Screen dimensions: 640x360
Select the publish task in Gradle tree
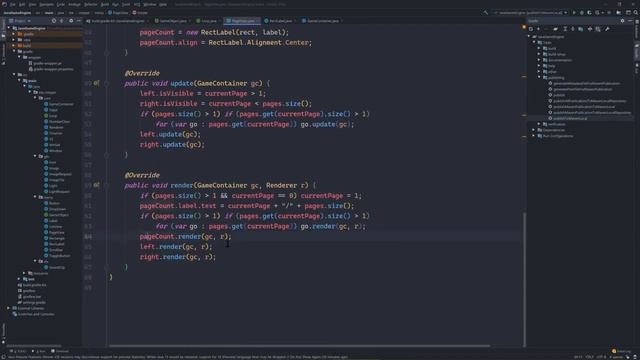[559, 95]
